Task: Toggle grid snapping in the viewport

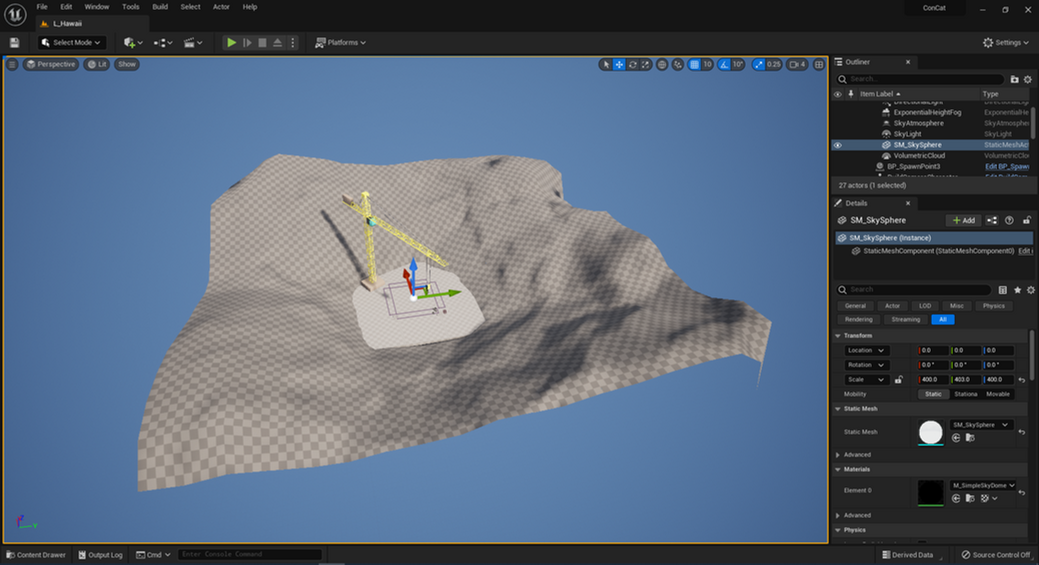Action: click(694, 64)
